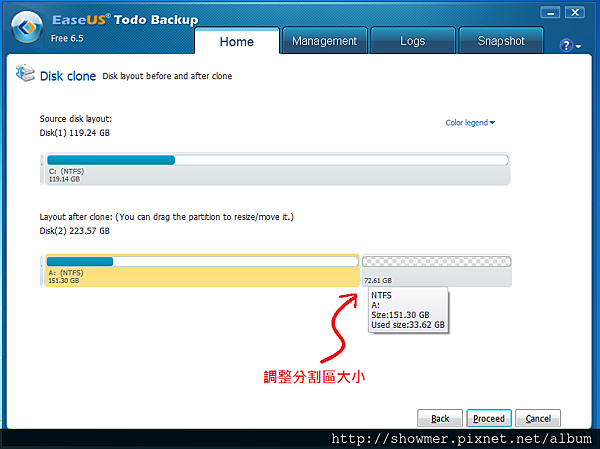Open the Logs tab
The width and height of the screenshot is (600, 449).
[x=412, y=41]
